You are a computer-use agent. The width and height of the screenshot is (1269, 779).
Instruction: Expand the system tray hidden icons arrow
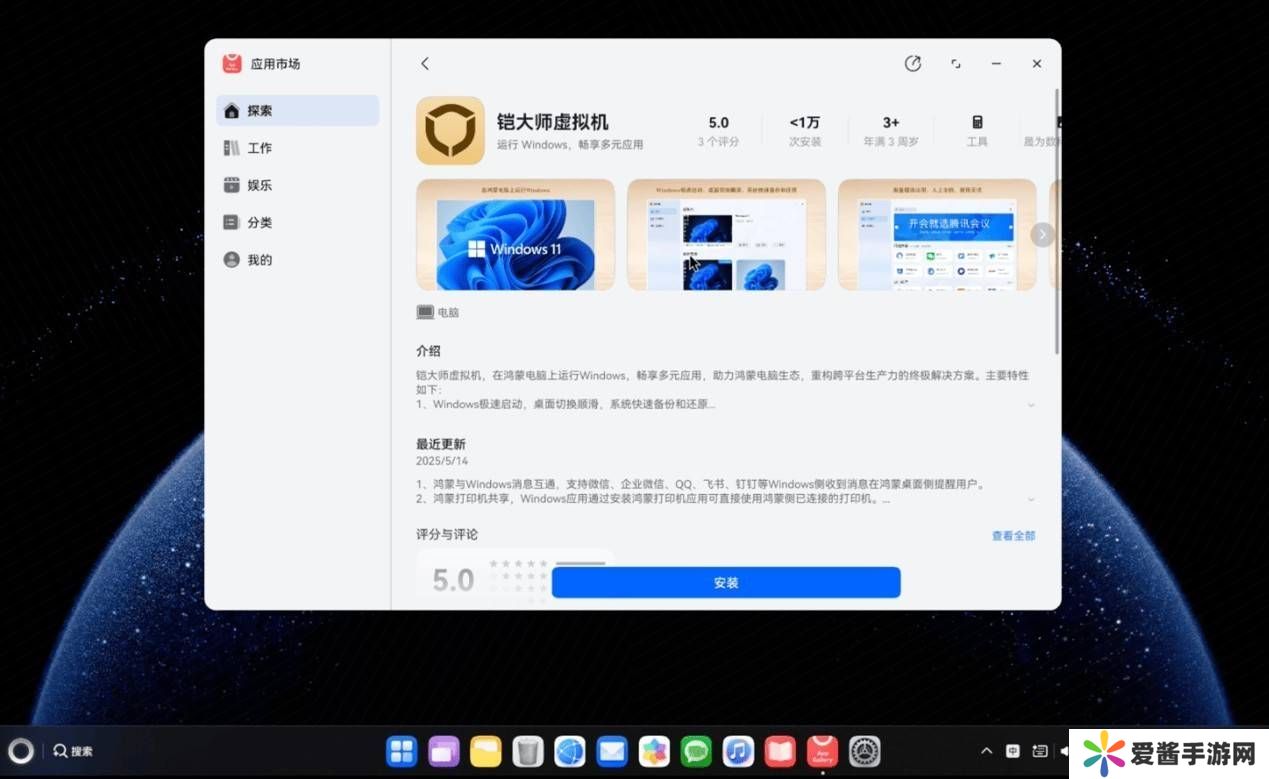986,751
